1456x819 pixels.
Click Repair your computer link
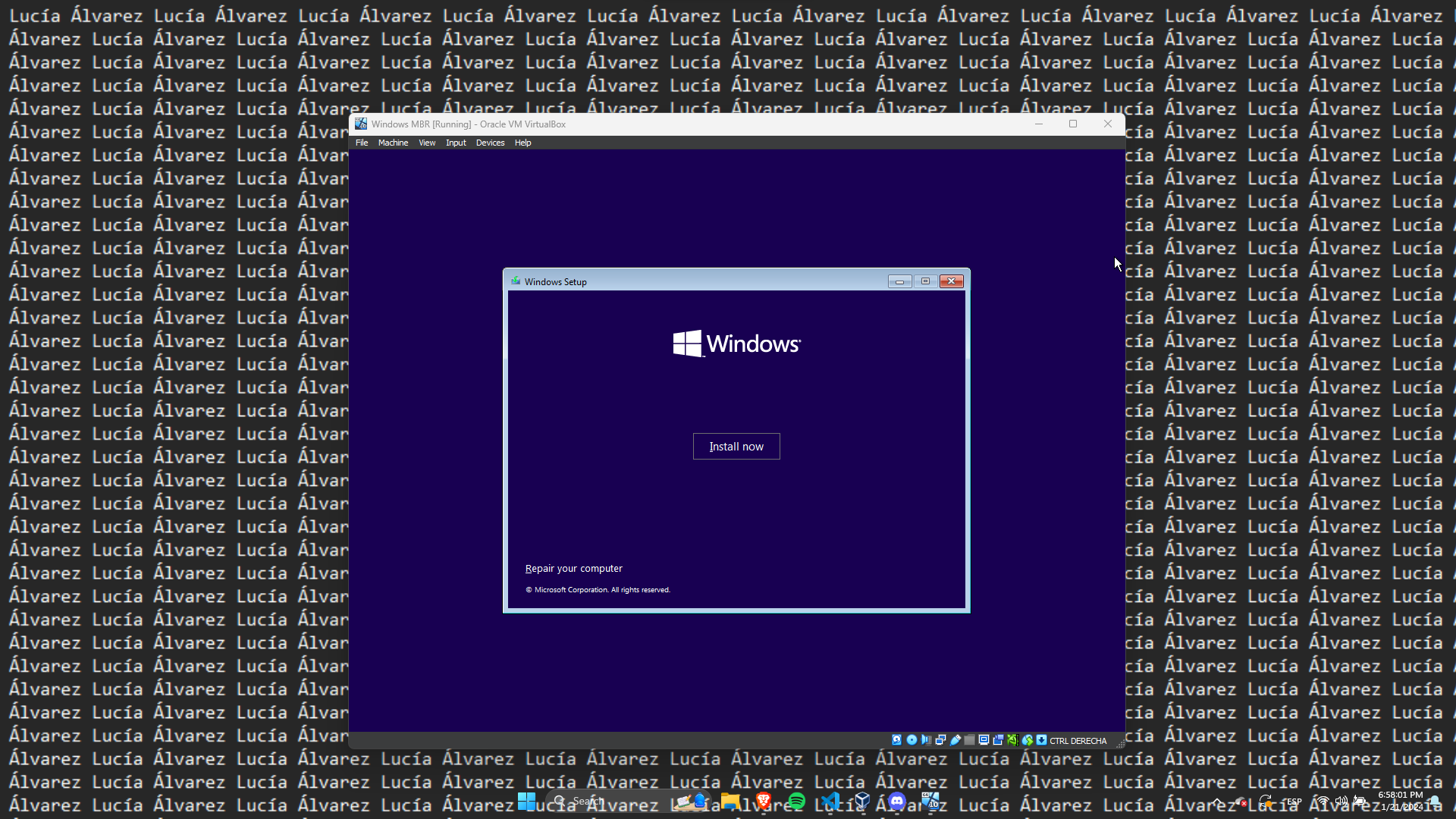(x=573, y=569)
